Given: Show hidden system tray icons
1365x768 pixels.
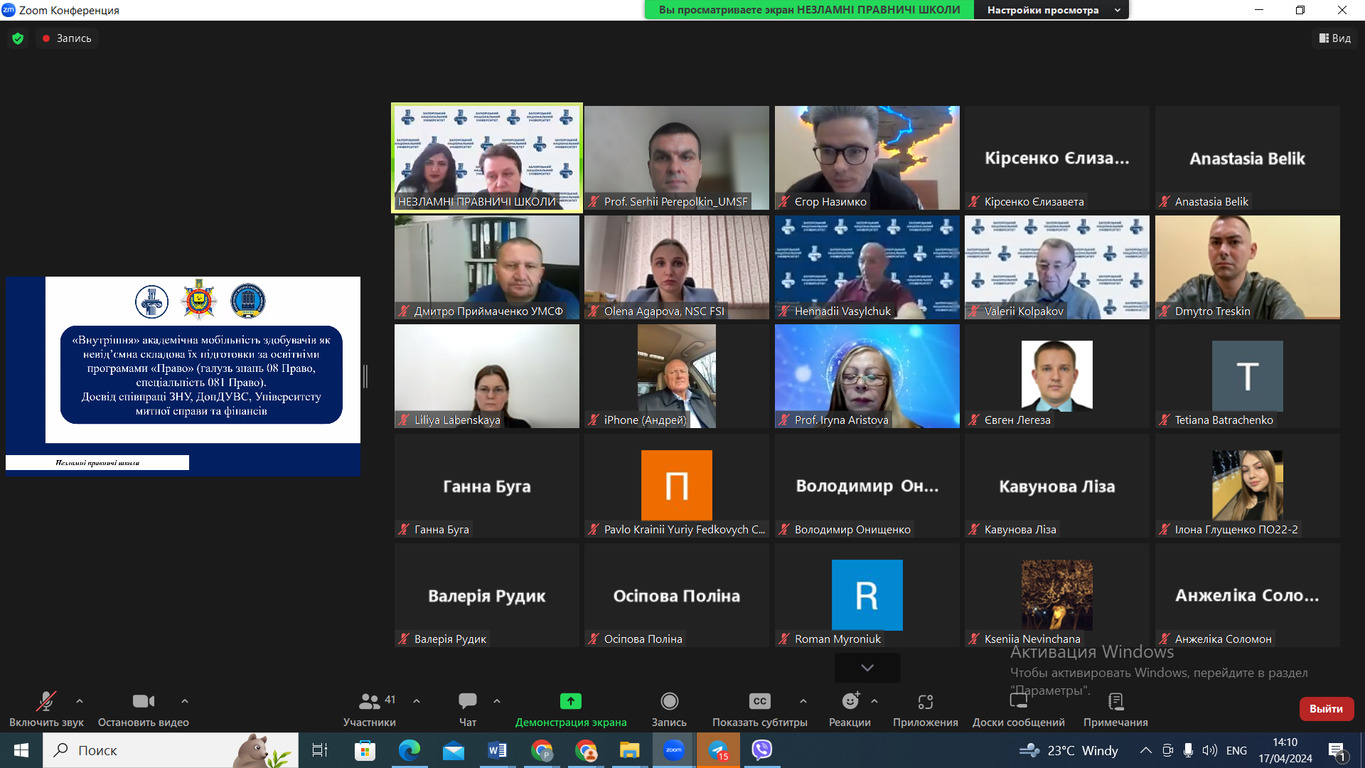Looking at the screenshot, I should click(1145, 750).
